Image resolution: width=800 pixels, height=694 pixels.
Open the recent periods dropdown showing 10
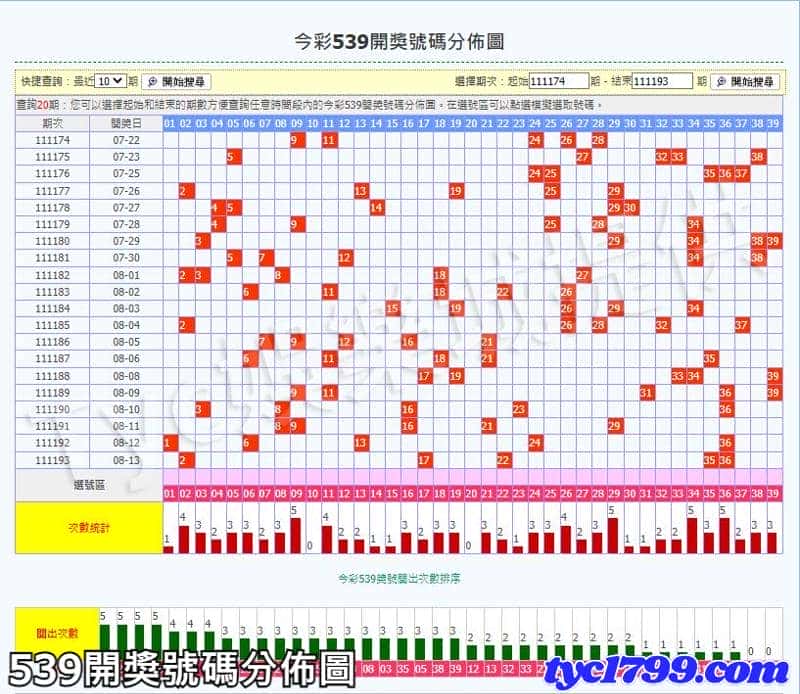click(x=110, y=81)
